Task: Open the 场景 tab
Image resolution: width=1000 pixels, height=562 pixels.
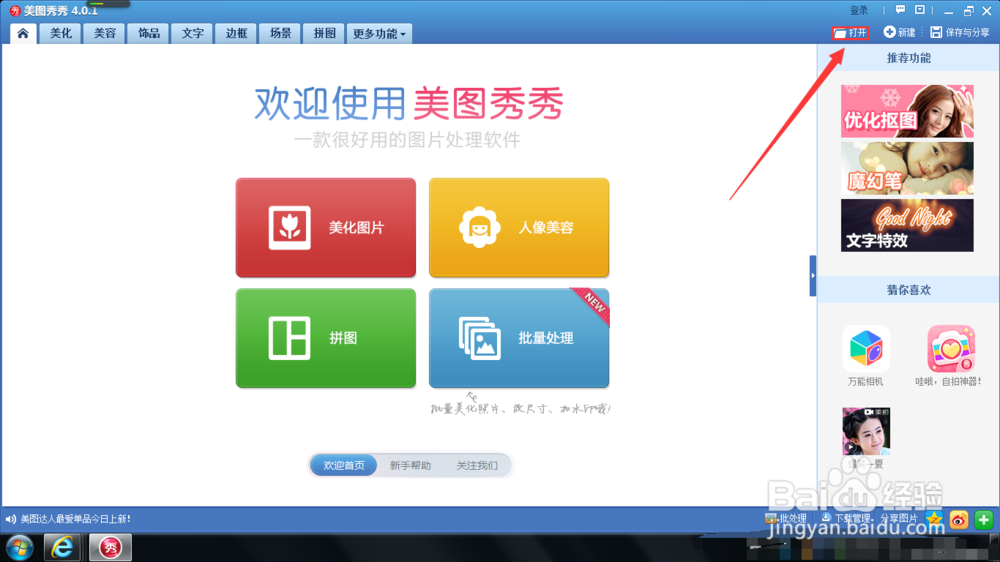Action: [x=280, y=33]
